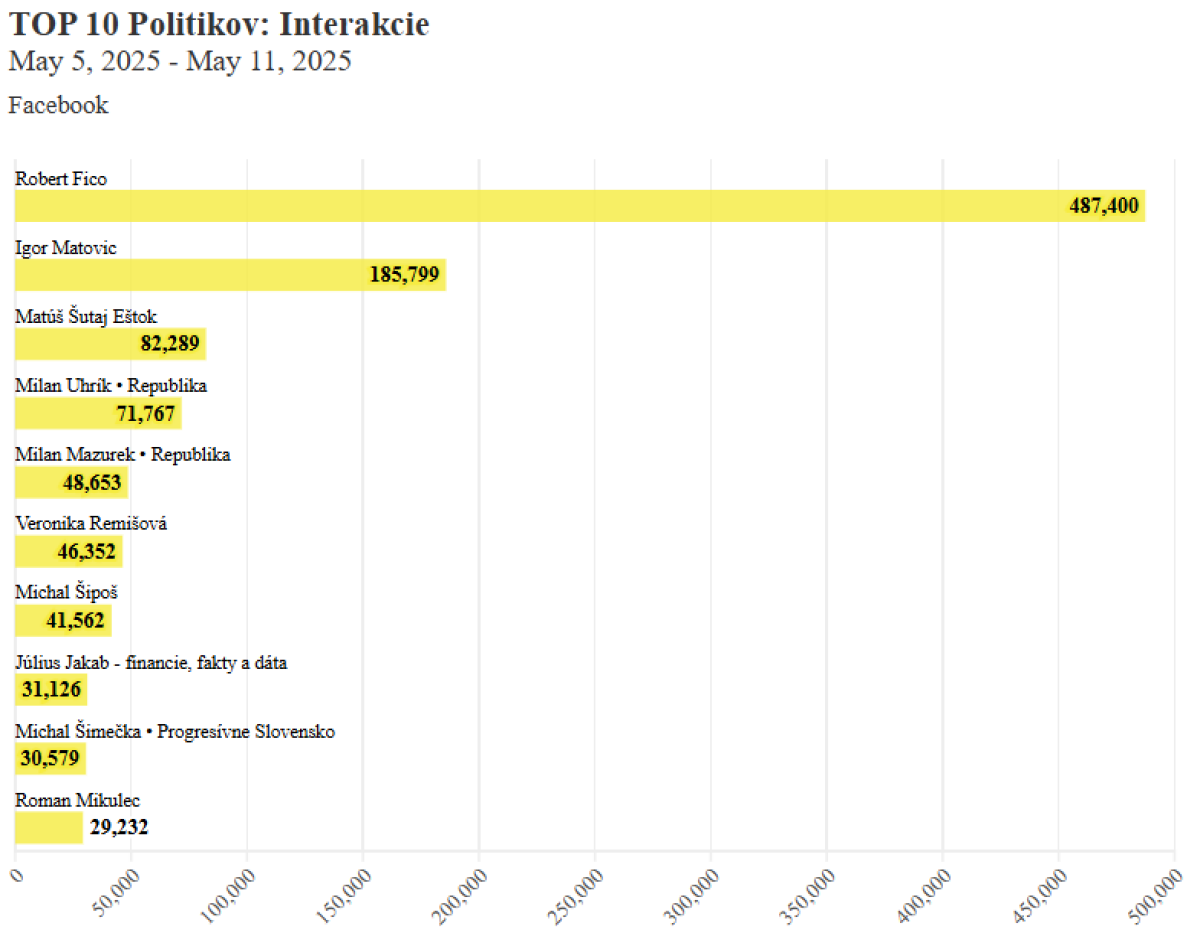Click Michal Šipoš bar showing 41,562

63,620
